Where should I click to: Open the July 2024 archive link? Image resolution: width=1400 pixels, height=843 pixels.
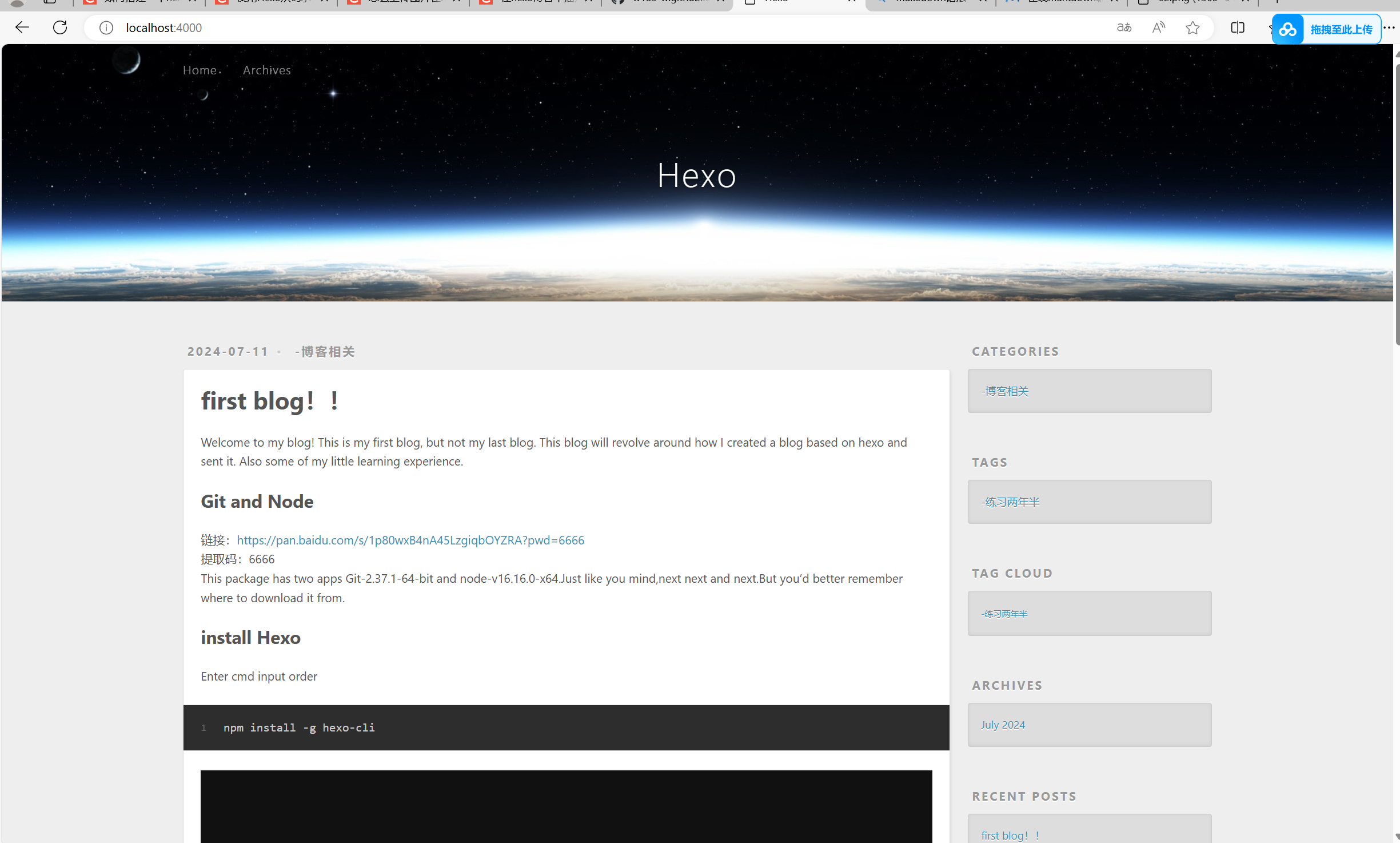coord(1003,725)
